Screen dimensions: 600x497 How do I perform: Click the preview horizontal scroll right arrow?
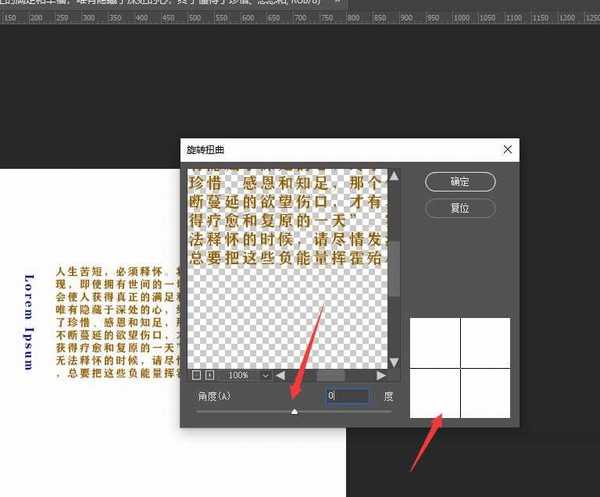tap(381, 375)
